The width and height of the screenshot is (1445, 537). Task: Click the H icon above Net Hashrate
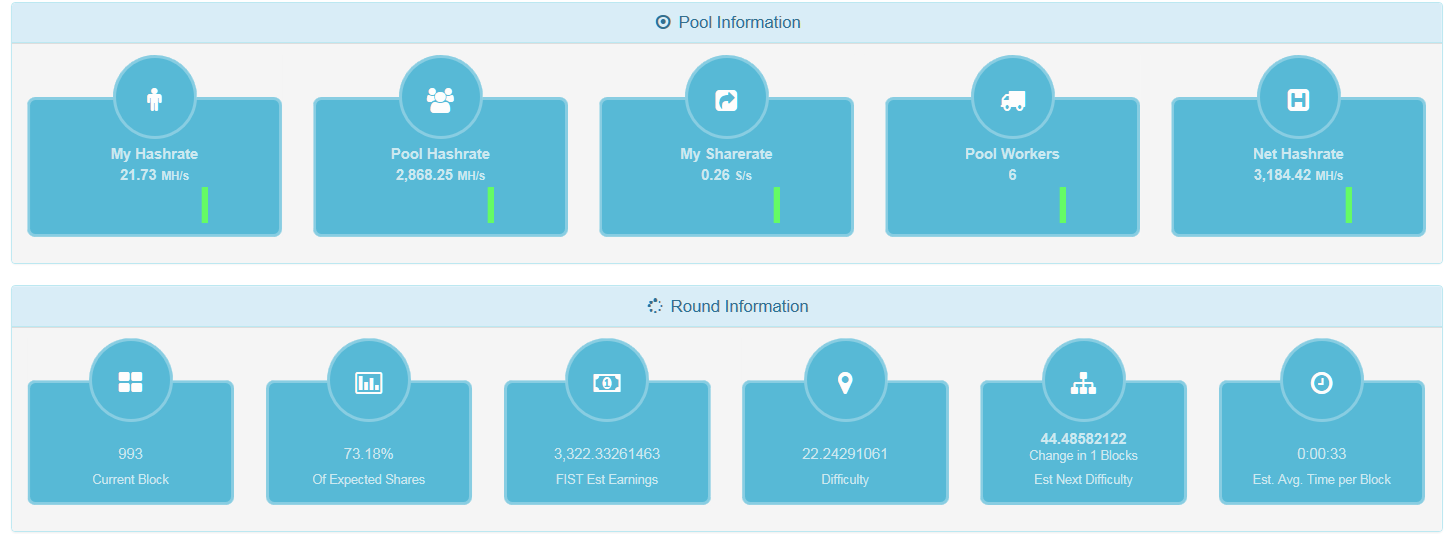1298,100
